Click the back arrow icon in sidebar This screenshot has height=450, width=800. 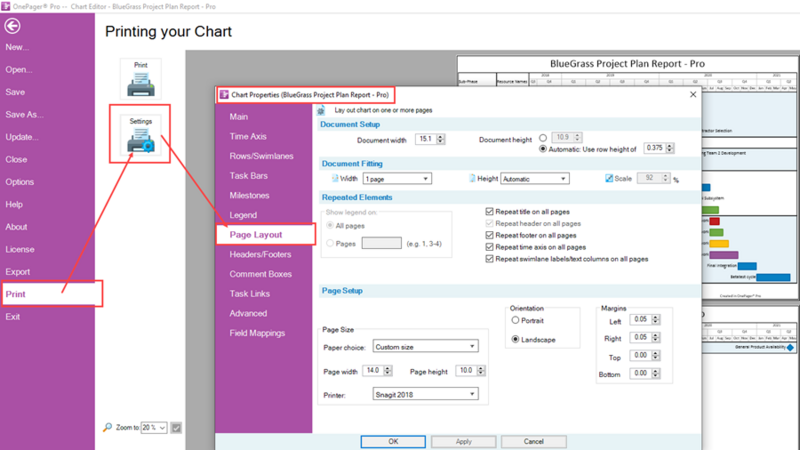click(x=12, y=26)
